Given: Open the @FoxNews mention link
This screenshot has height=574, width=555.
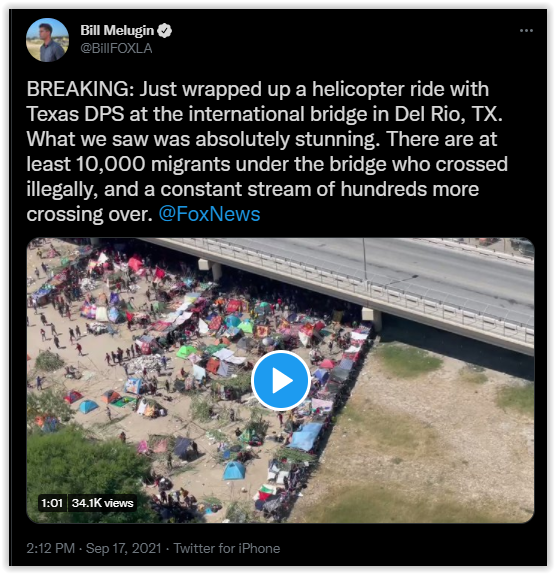Looking at the screenshot, I should tap(209, 214).
